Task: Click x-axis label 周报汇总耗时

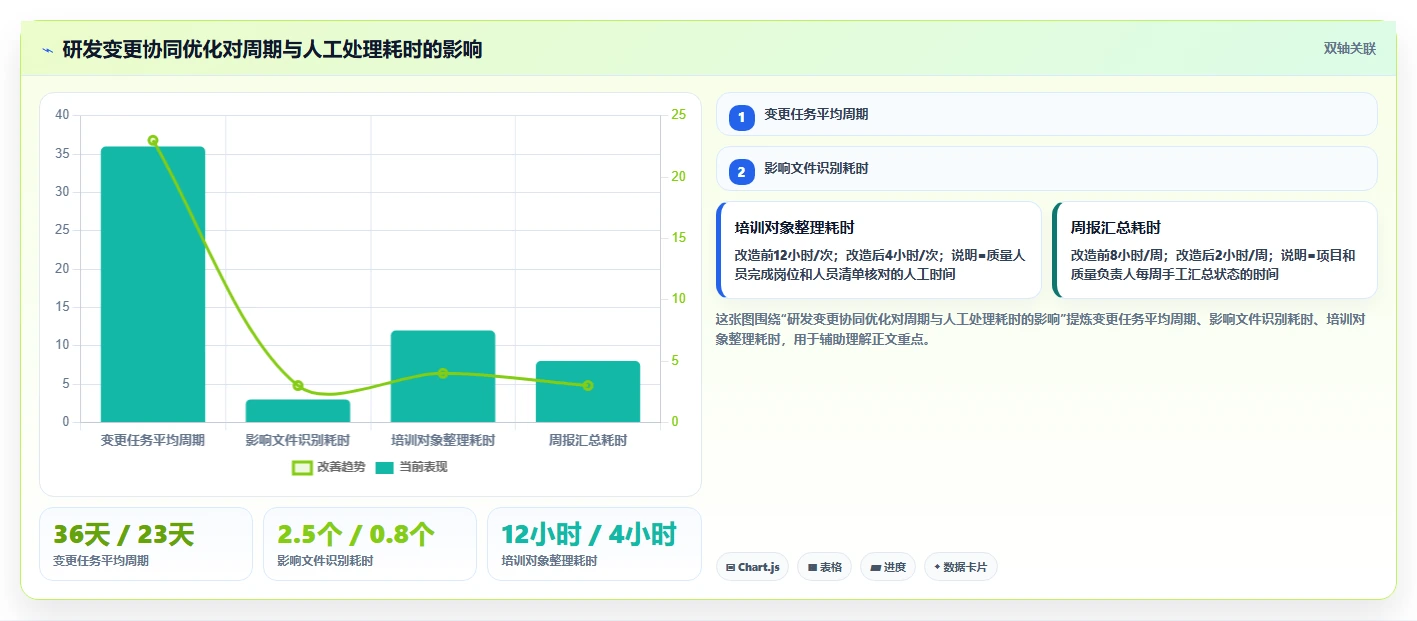Action: 588,440
